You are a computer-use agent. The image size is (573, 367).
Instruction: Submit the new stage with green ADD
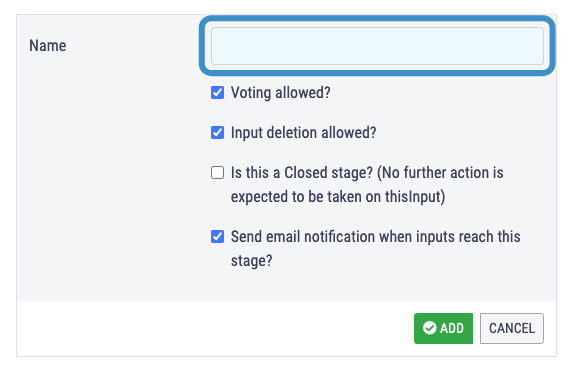443,328
